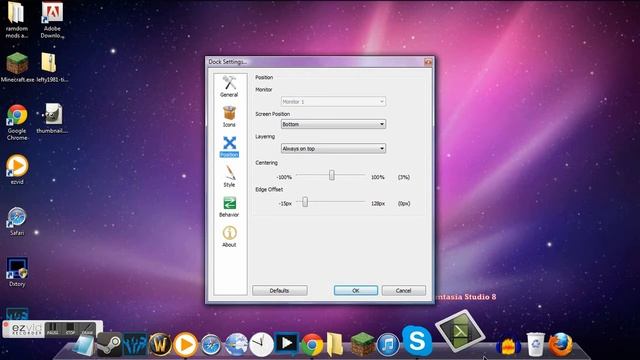Select the Safari desktop shortcut
Viewport: 640px width, 360px height.
coord(17,221)
